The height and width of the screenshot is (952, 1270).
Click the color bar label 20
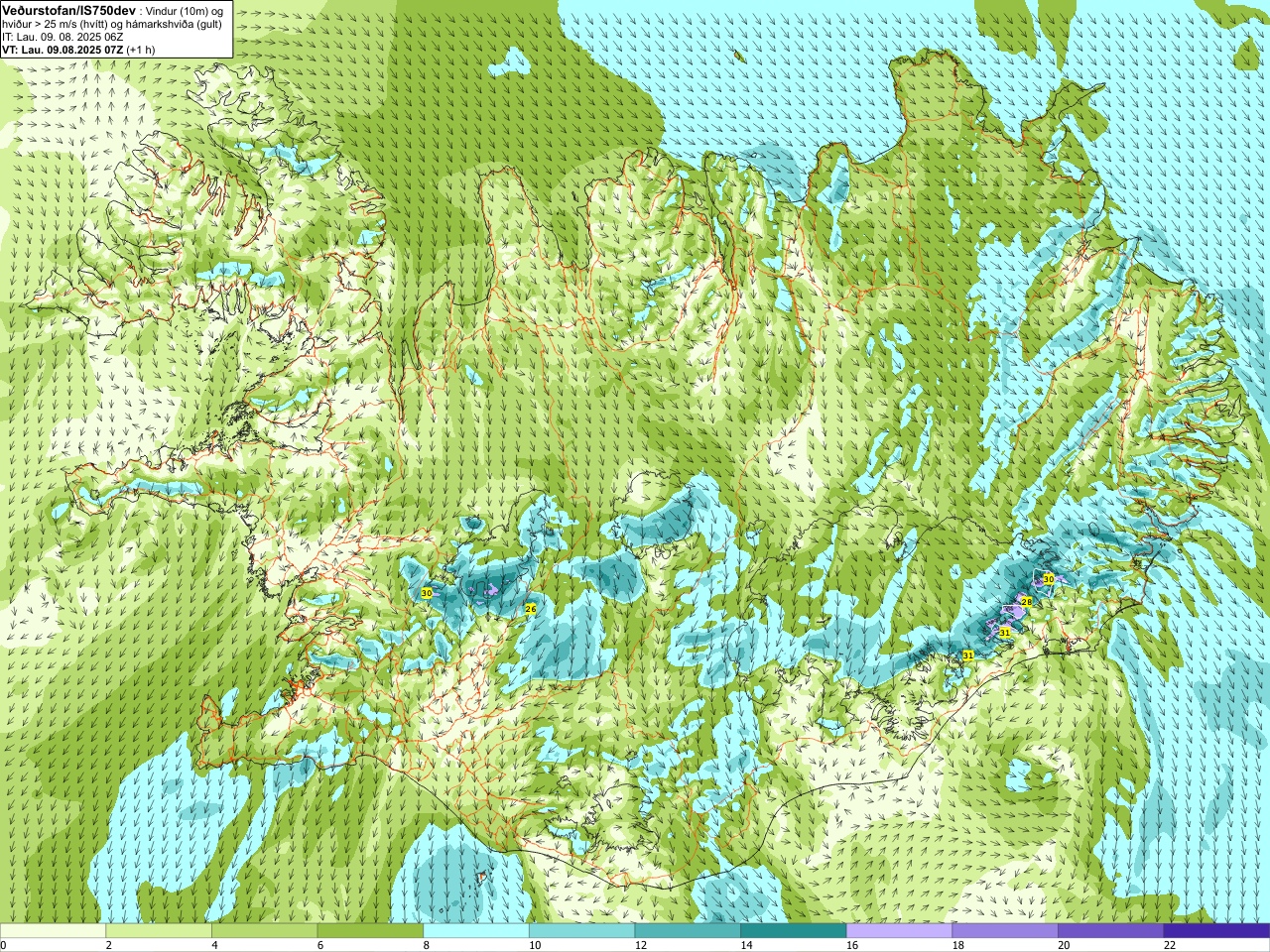point(1064,946)
